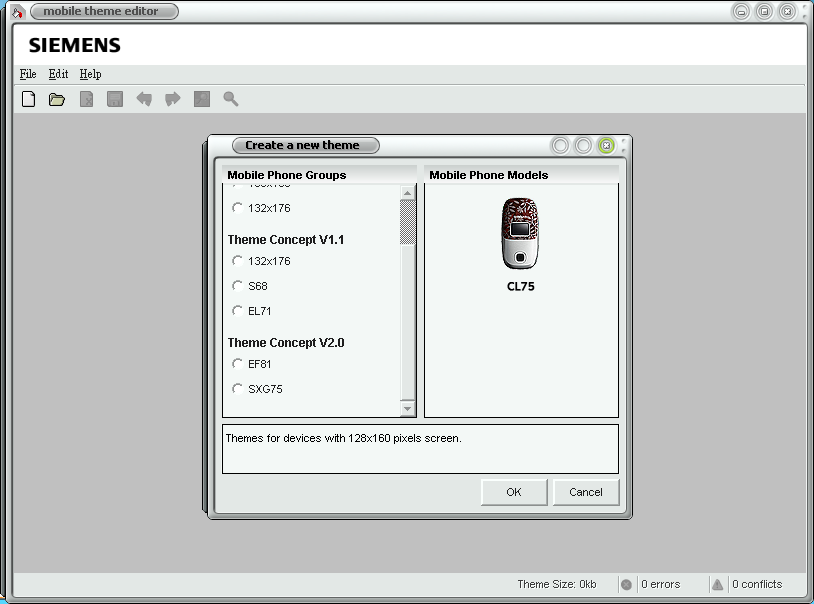Image resolution: width=814 pixels, height=604 pixels.
Task: Maximize the mobile theme editor window
Action: pos(764,11)
